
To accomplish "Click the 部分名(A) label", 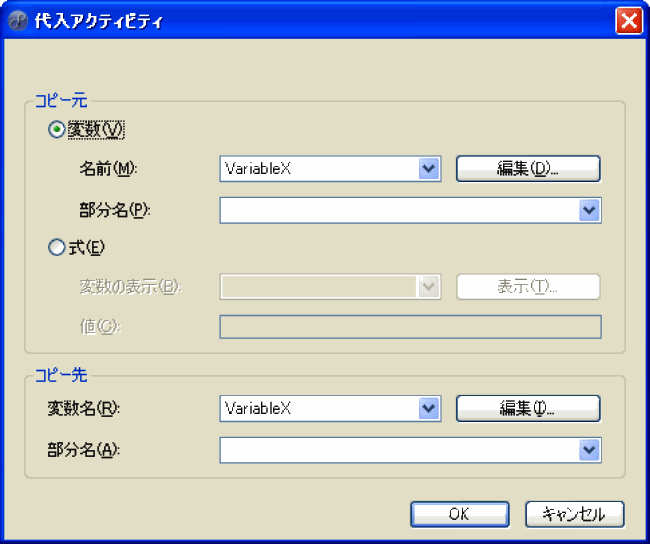I will click(x=83, y=450).
